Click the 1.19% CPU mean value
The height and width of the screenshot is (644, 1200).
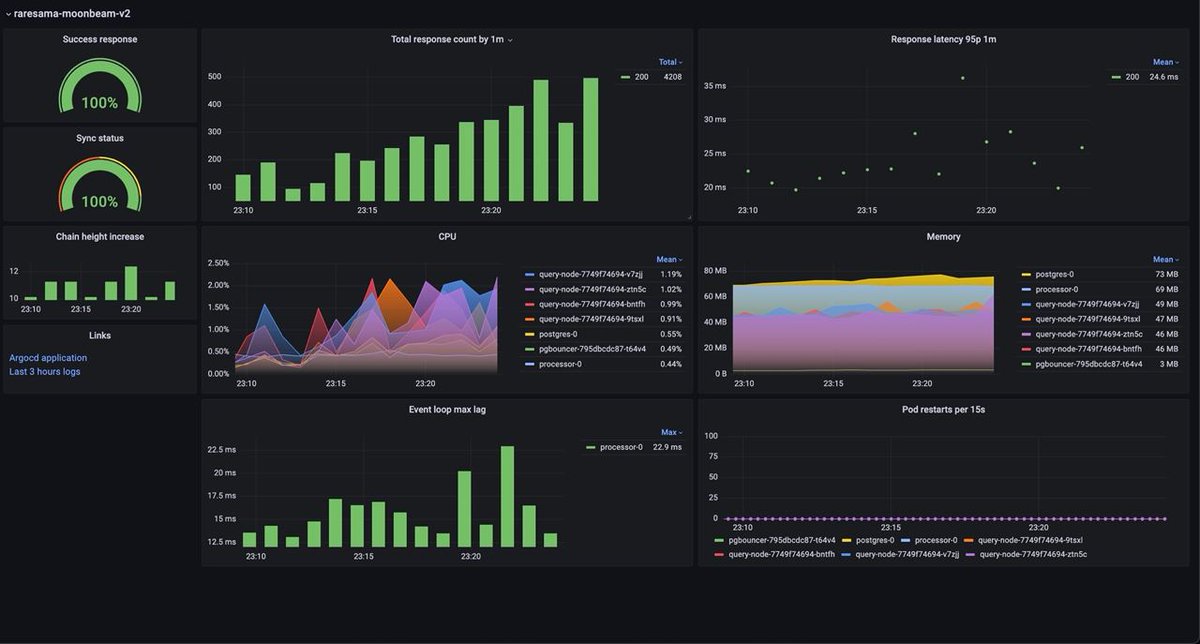671,274
